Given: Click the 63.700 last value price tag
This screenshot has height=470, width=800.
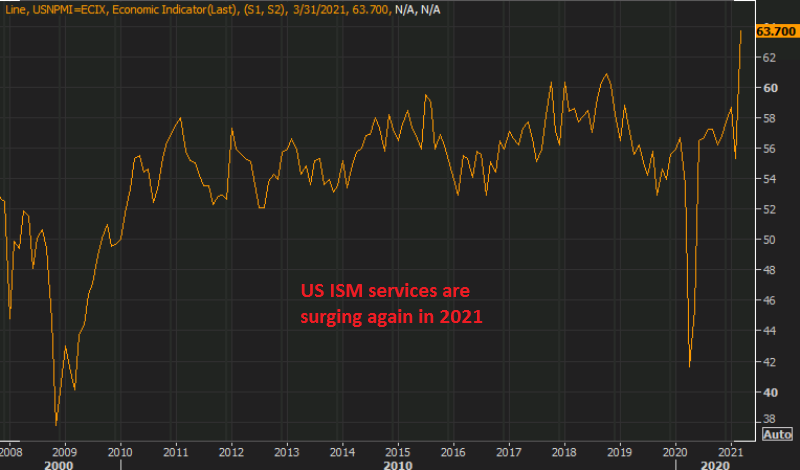Looking at the screenshot, I should tap(776, 32).
